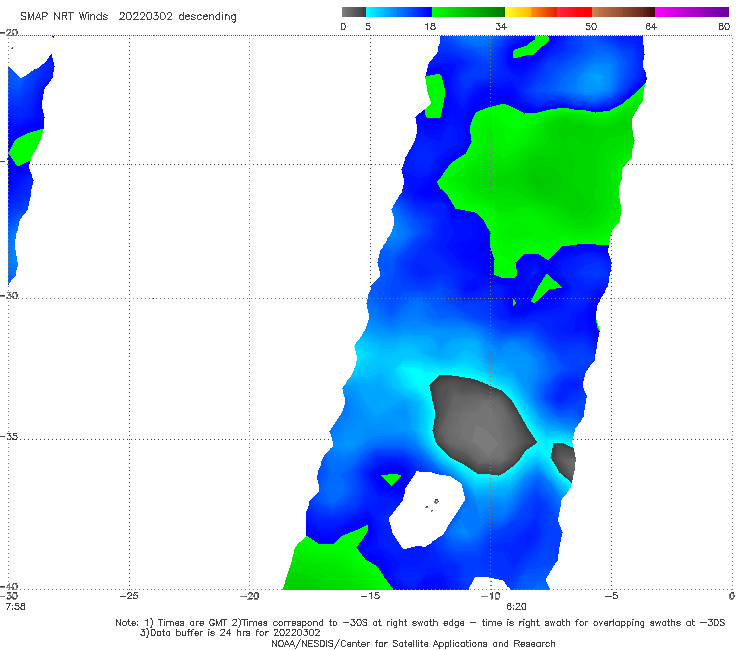Click the colorbar label '18'
The width and height of the screenshot is (740, 650).
click(430, 27)
